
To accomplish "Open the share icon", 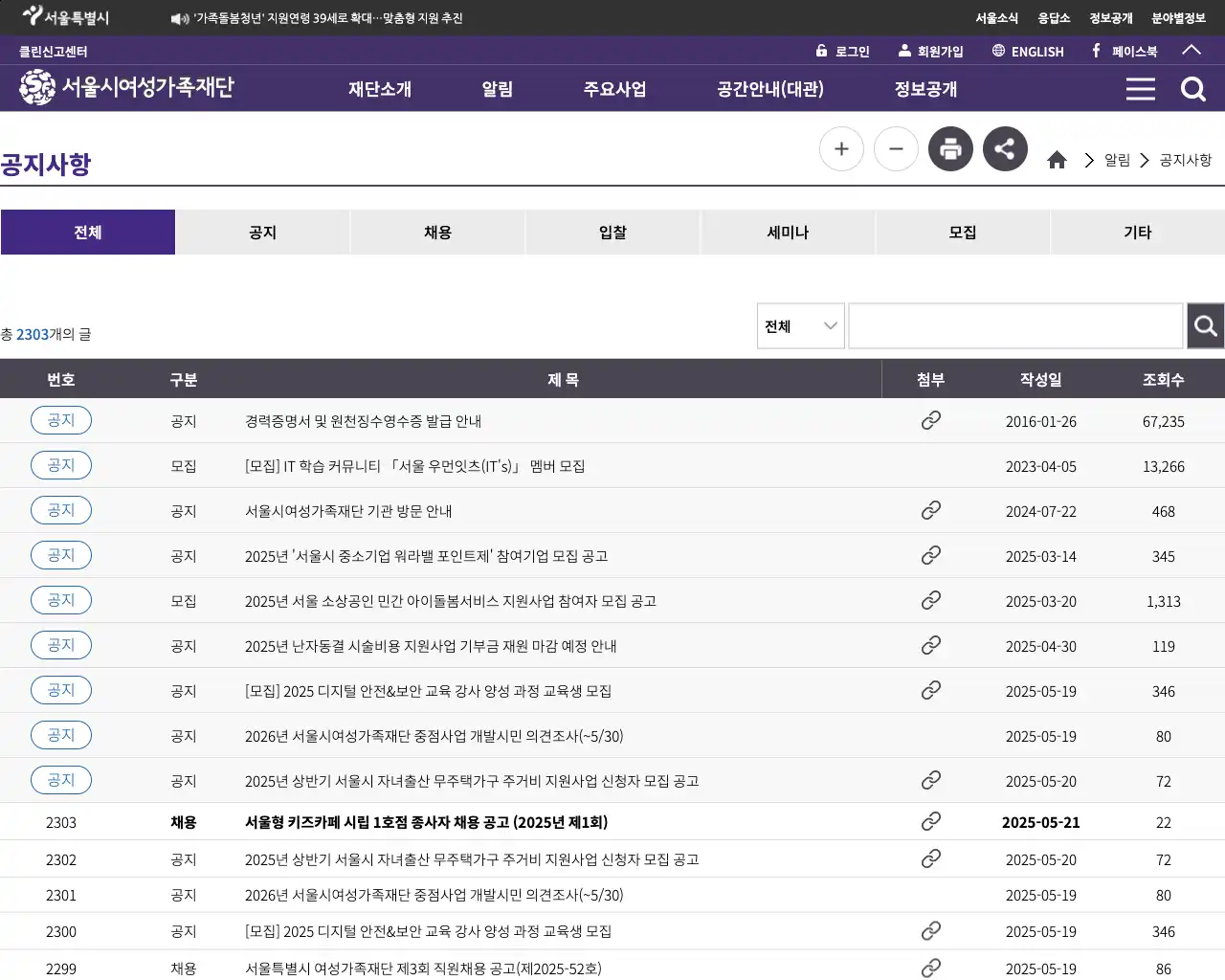I will coord(1005,148).
